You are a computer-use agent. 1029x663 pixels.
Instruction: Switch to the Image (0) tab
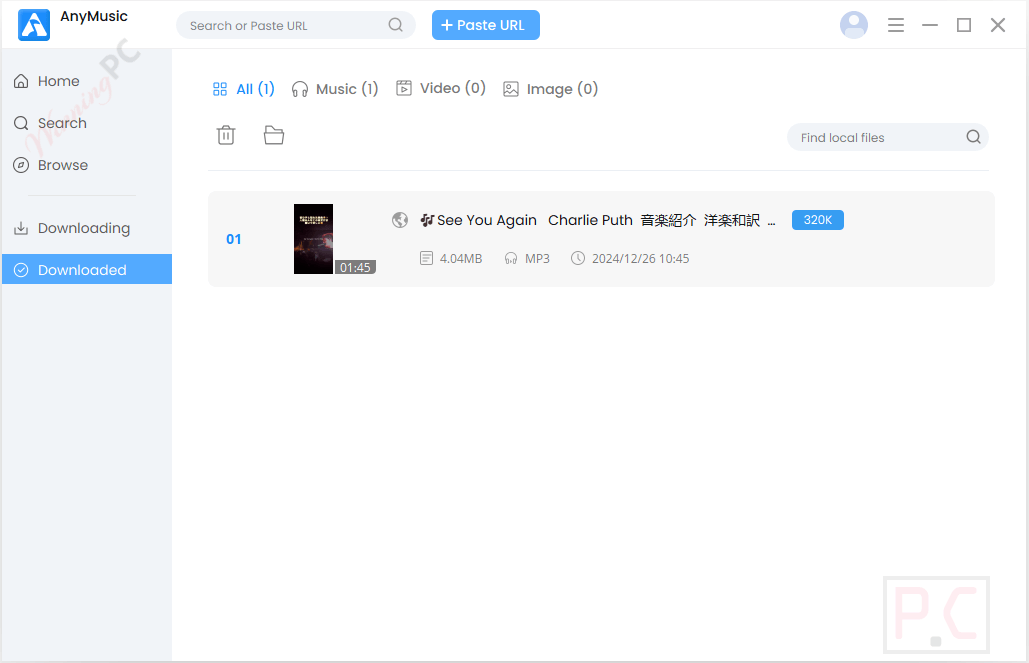pos(550,89)
